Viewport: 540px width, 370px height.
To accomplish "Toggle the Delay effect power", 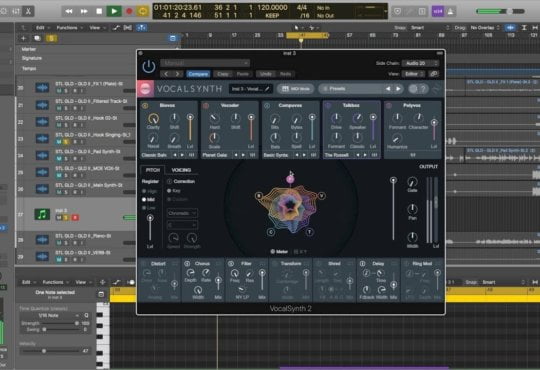I will point(362,264).
